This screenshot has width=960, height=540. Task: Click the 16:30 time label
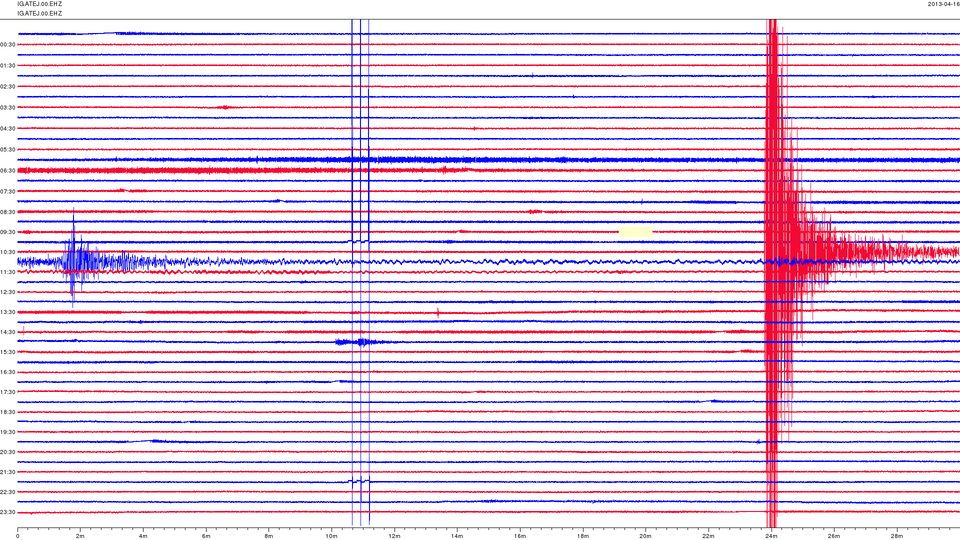(x=8, y=372)
